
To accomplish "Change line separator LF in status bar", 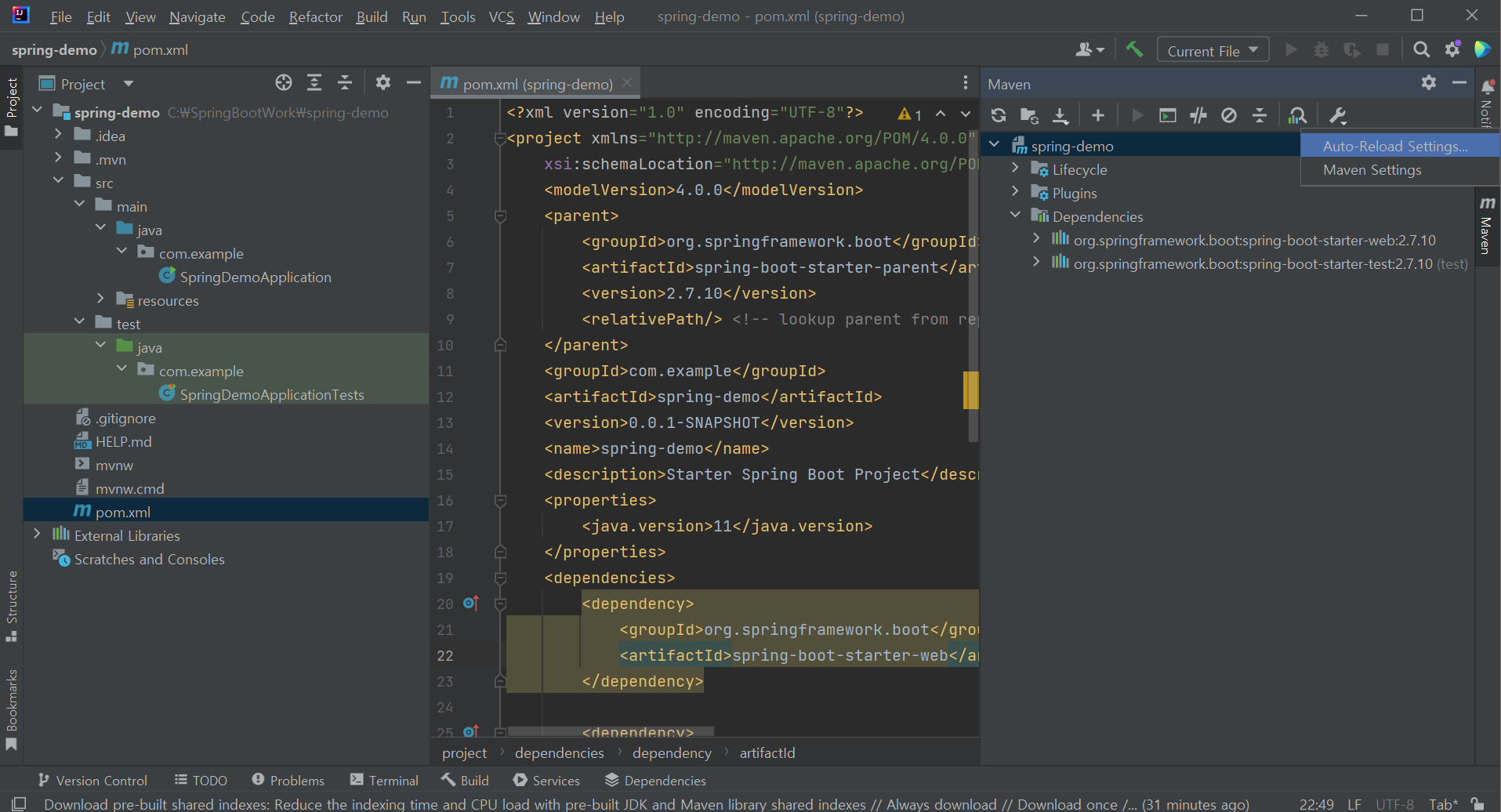I will pos(1354,804).
